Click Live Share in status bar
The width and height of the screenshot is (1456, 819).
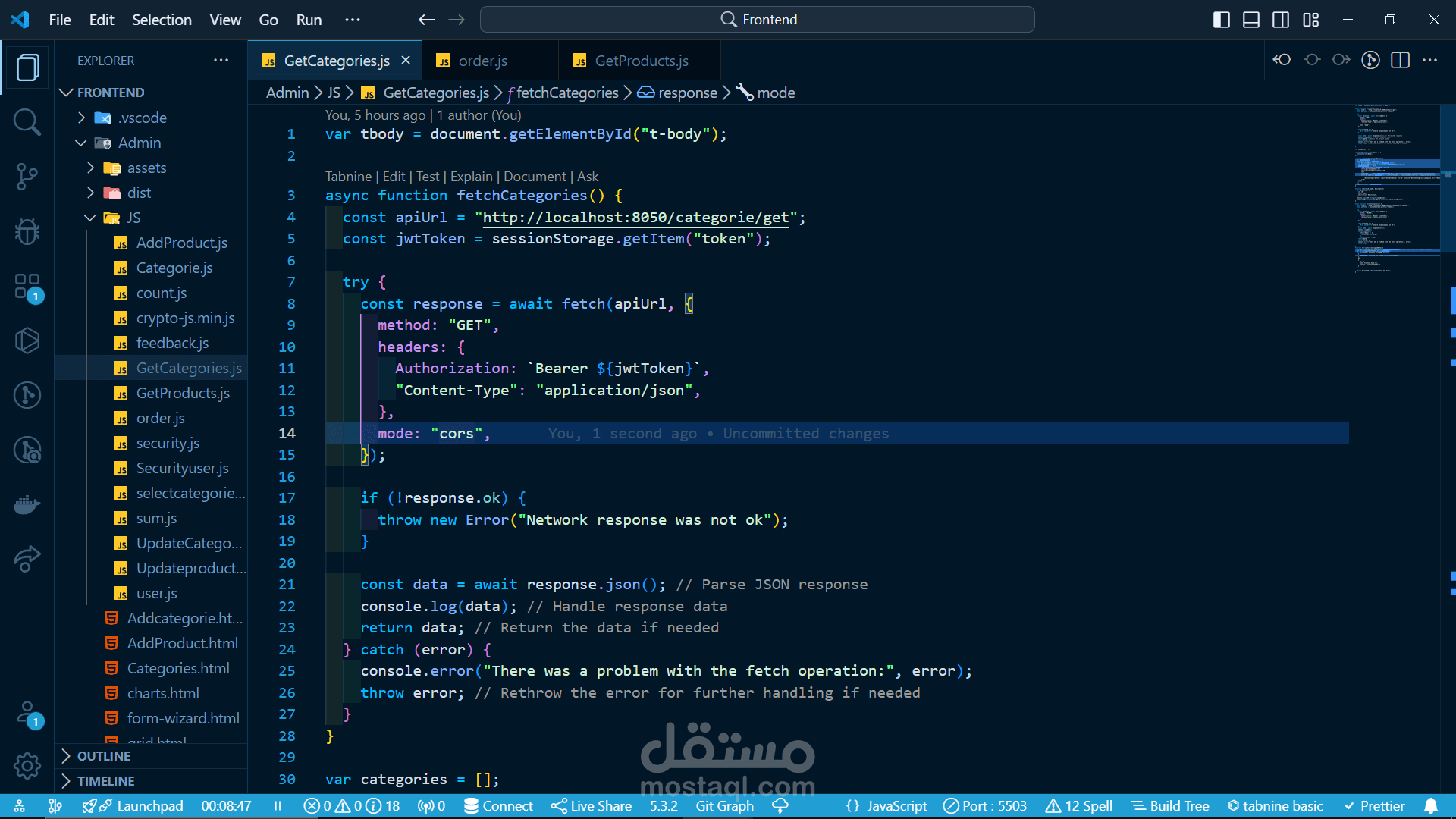591,805
